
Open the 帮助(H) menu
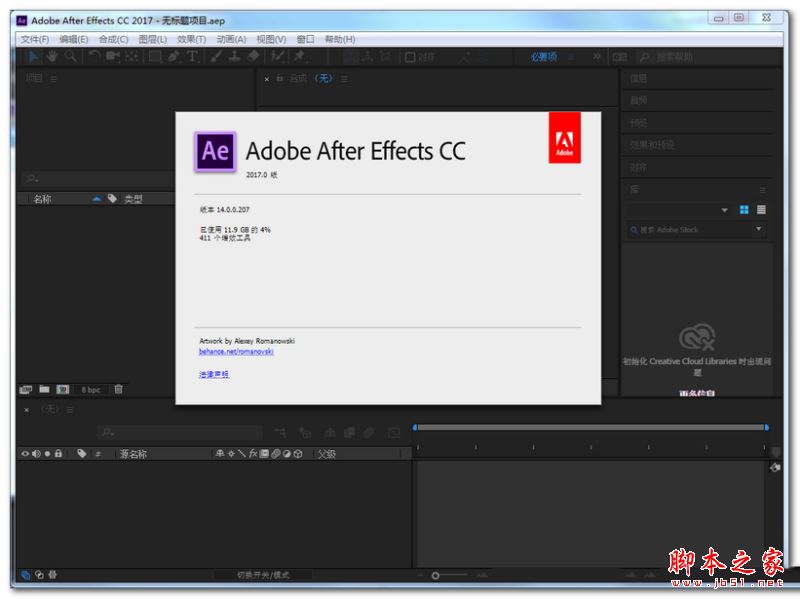click(340, 39)
